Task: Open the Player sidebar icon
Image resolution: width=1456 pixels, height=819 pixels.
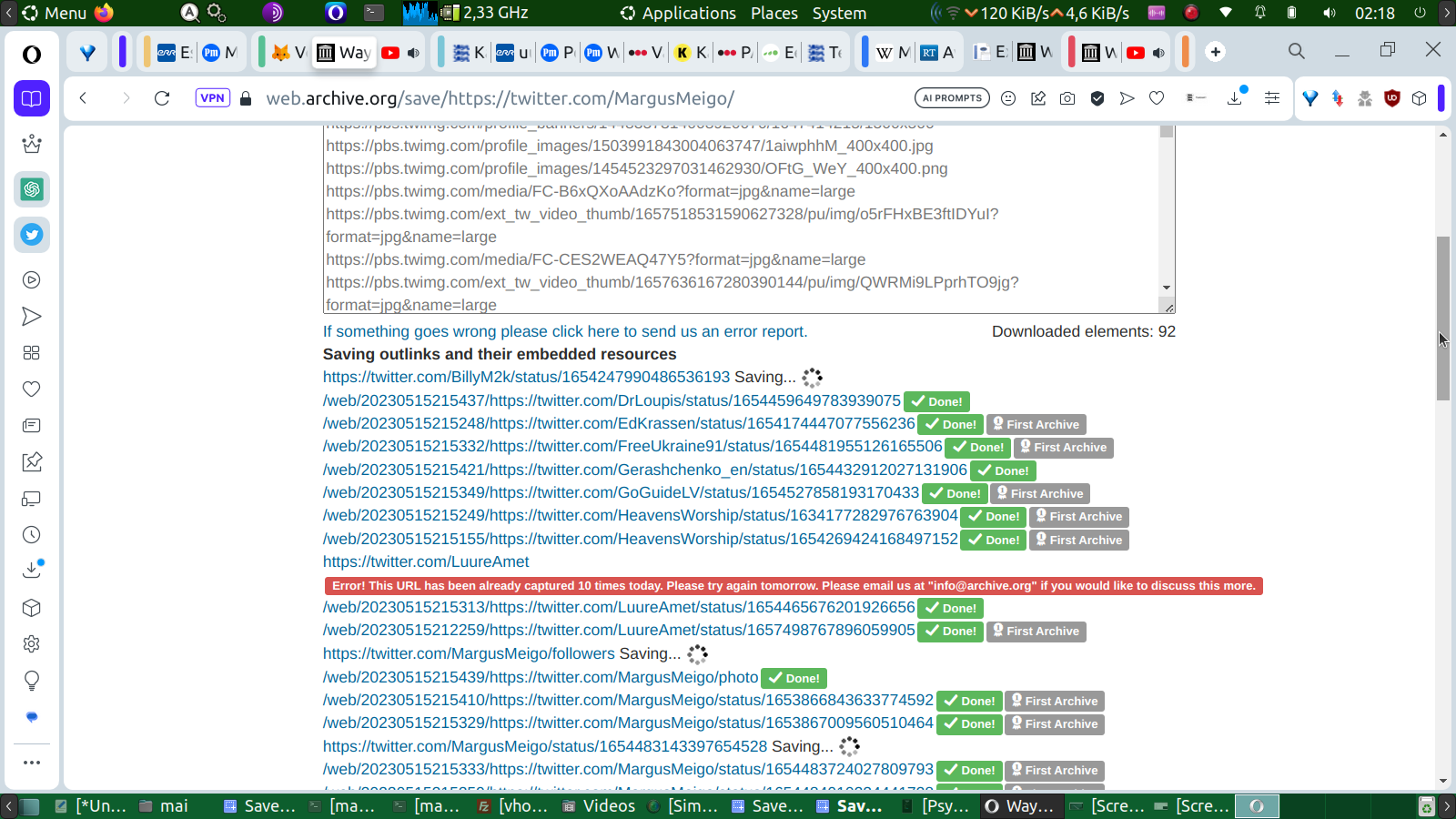Action: point(32,280)
